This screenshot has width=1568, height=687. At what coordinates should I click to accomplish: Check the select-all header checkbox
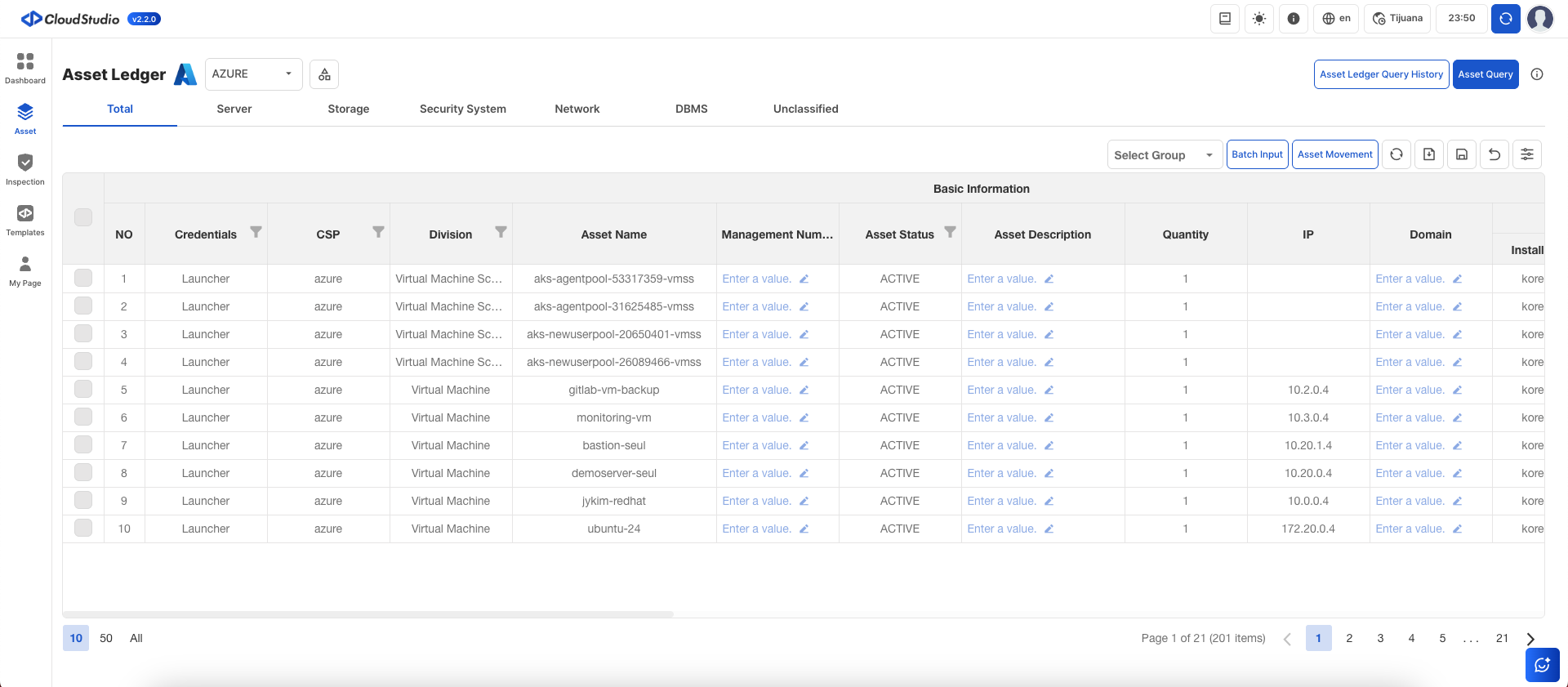[83, 217]
